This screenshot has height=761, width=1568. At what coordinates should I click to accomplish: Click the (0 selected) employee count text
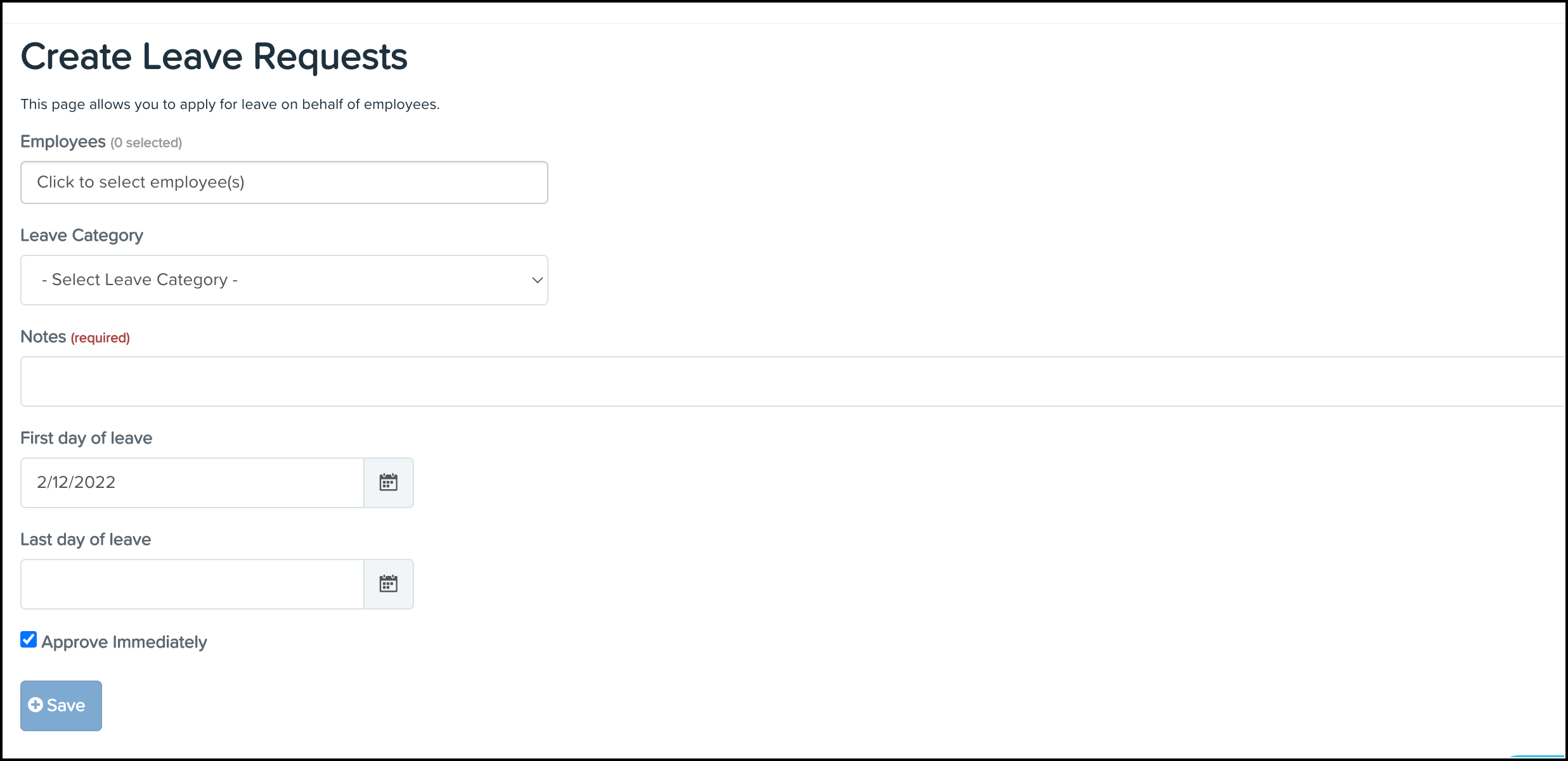point(146,143)
